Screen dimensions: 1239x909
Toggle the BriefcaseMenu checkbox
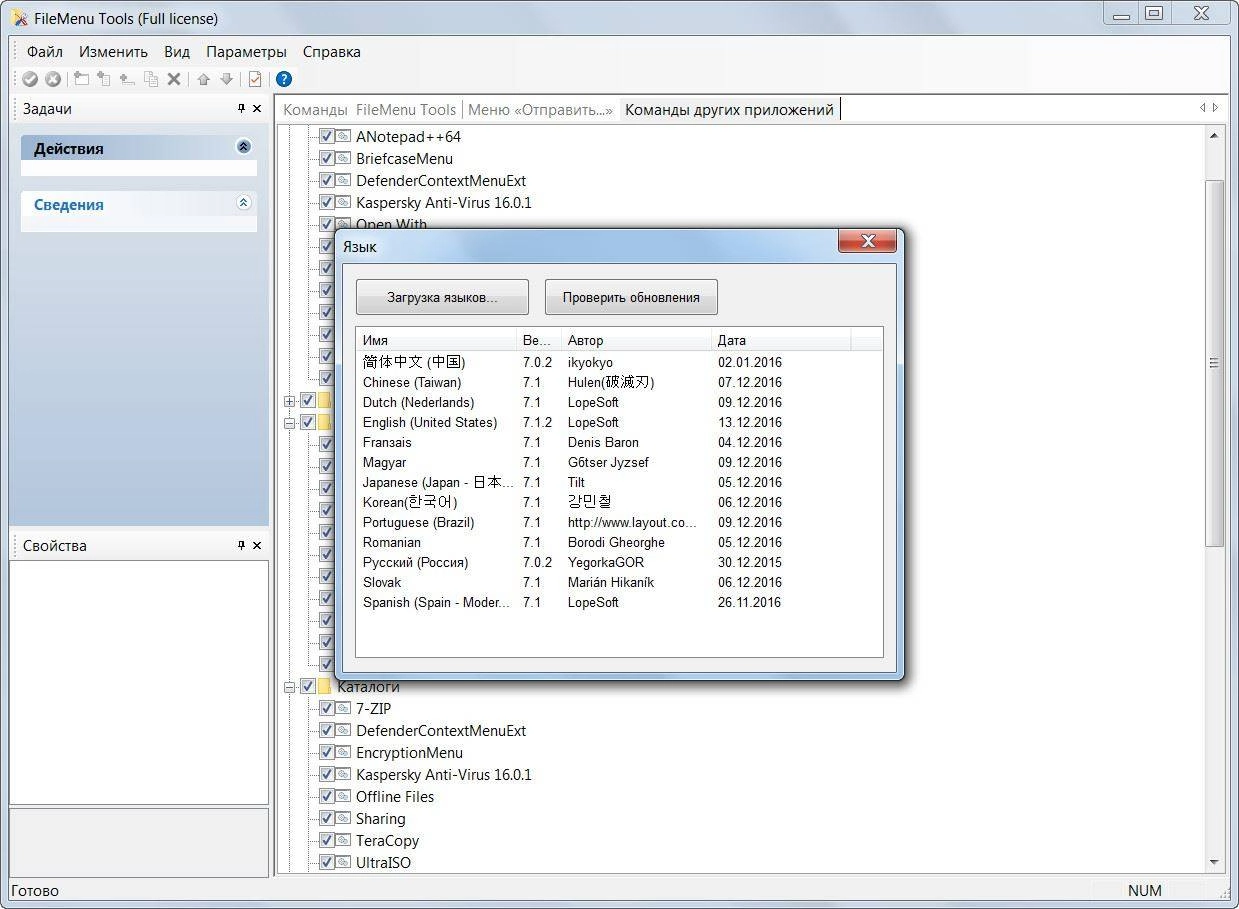click(326, 158)
